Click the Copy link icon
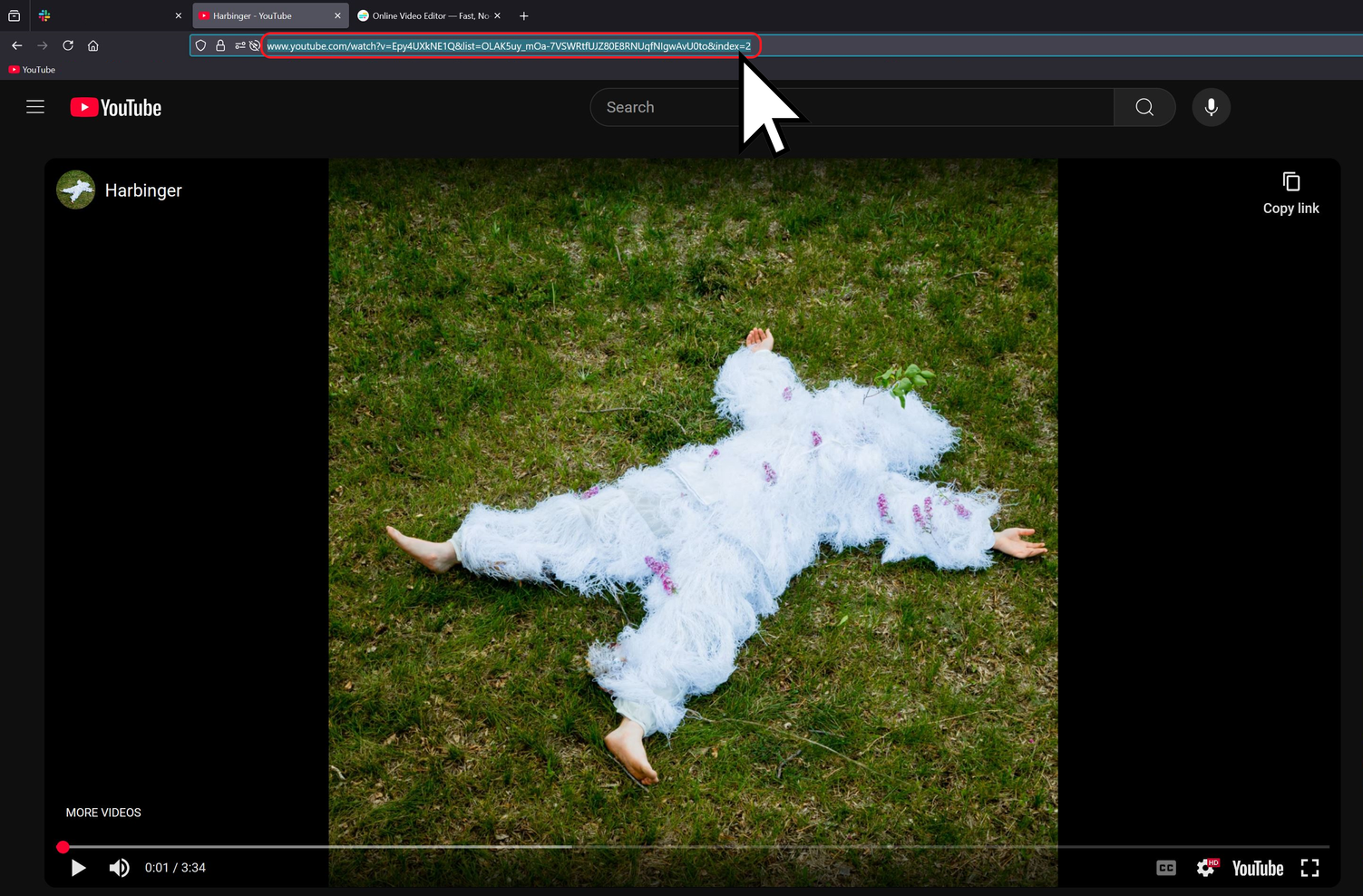The height and width of the screenshot is (896, 1363). click(1290, 181)
